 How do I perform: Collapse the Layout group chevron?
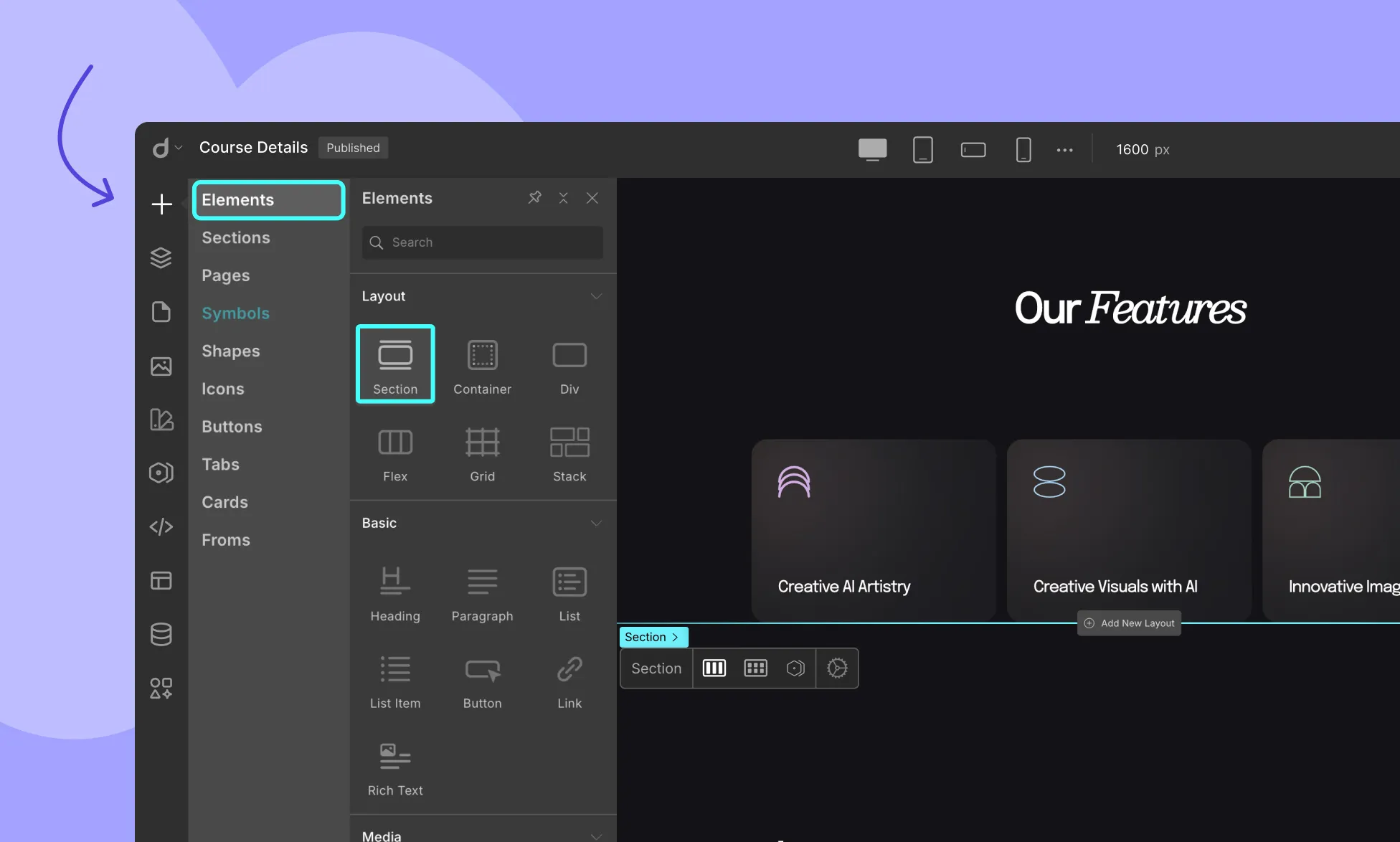pyautogui.click(x=596, y=296)
